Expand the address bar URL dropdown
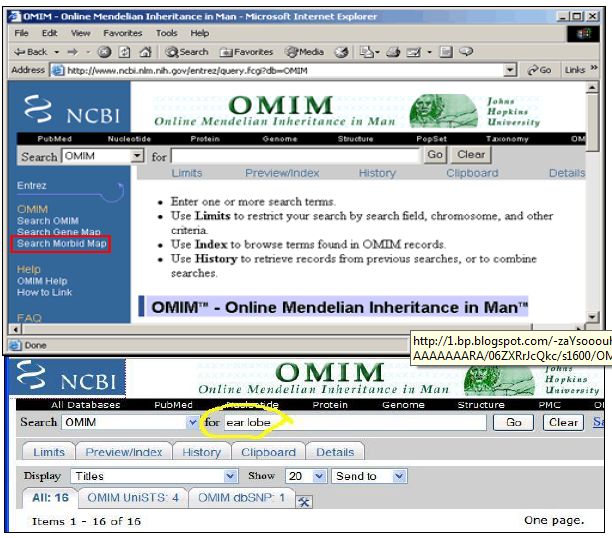 tap(511, 70)
